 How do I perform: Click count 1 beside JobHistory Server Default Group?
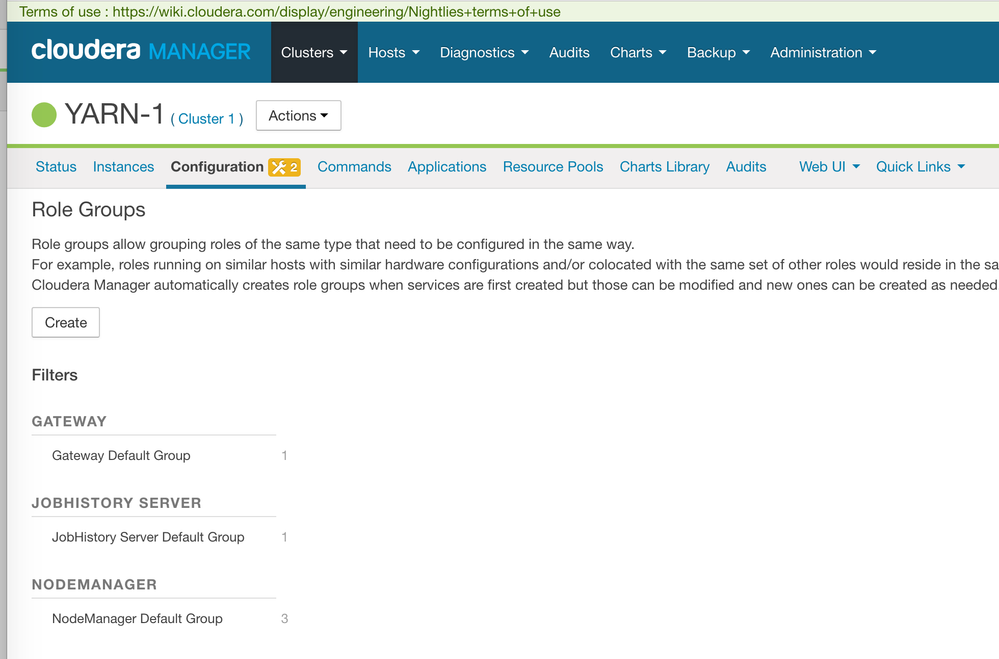point(284,537)
